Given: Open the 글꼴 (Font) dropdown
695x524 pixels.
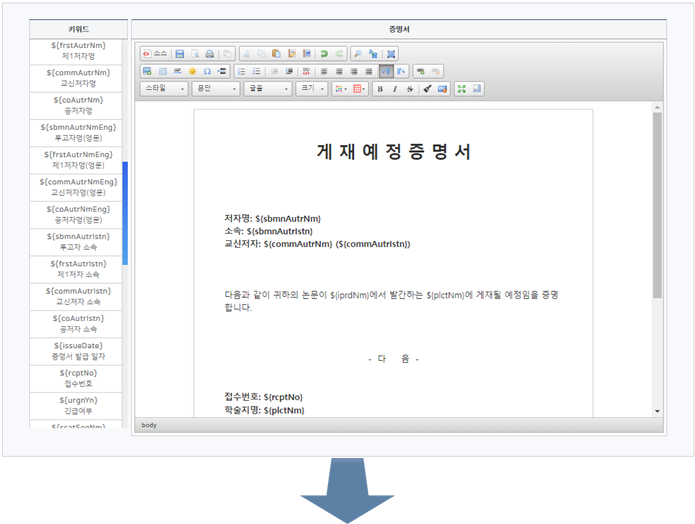Looking at the screenshot, I should click(x=267, y=89).
